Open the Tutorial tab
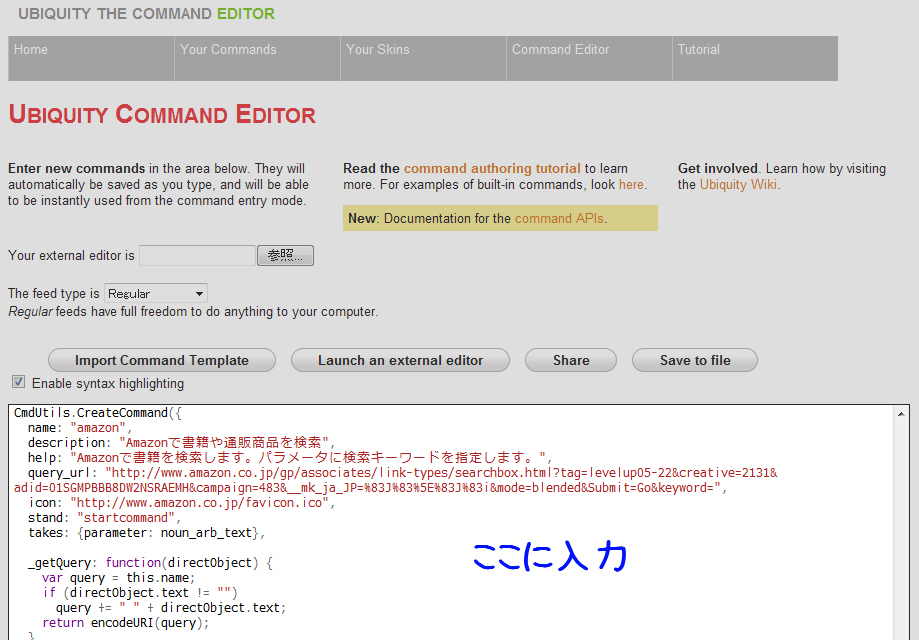Image resolution: width=919 pixels, height=640 pixels. click(x=698, y=50)
